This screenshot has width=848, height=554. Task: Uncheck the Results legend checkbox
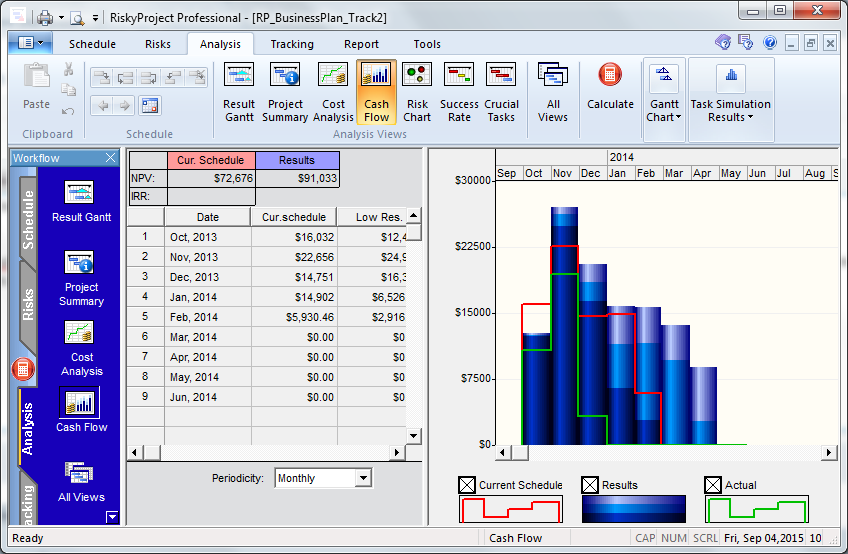pyautogui.click(x=590, y=485)
